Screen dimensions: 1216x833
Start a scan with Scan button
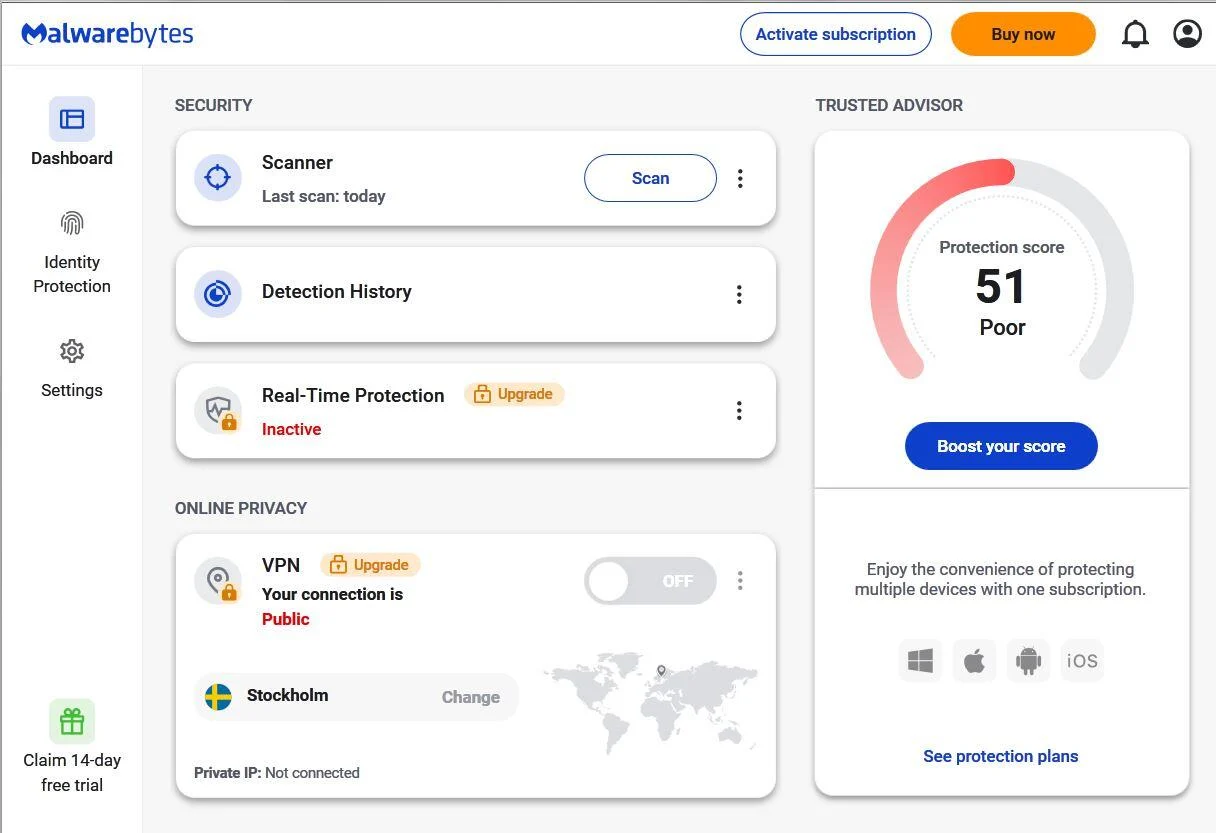(650, 178)
